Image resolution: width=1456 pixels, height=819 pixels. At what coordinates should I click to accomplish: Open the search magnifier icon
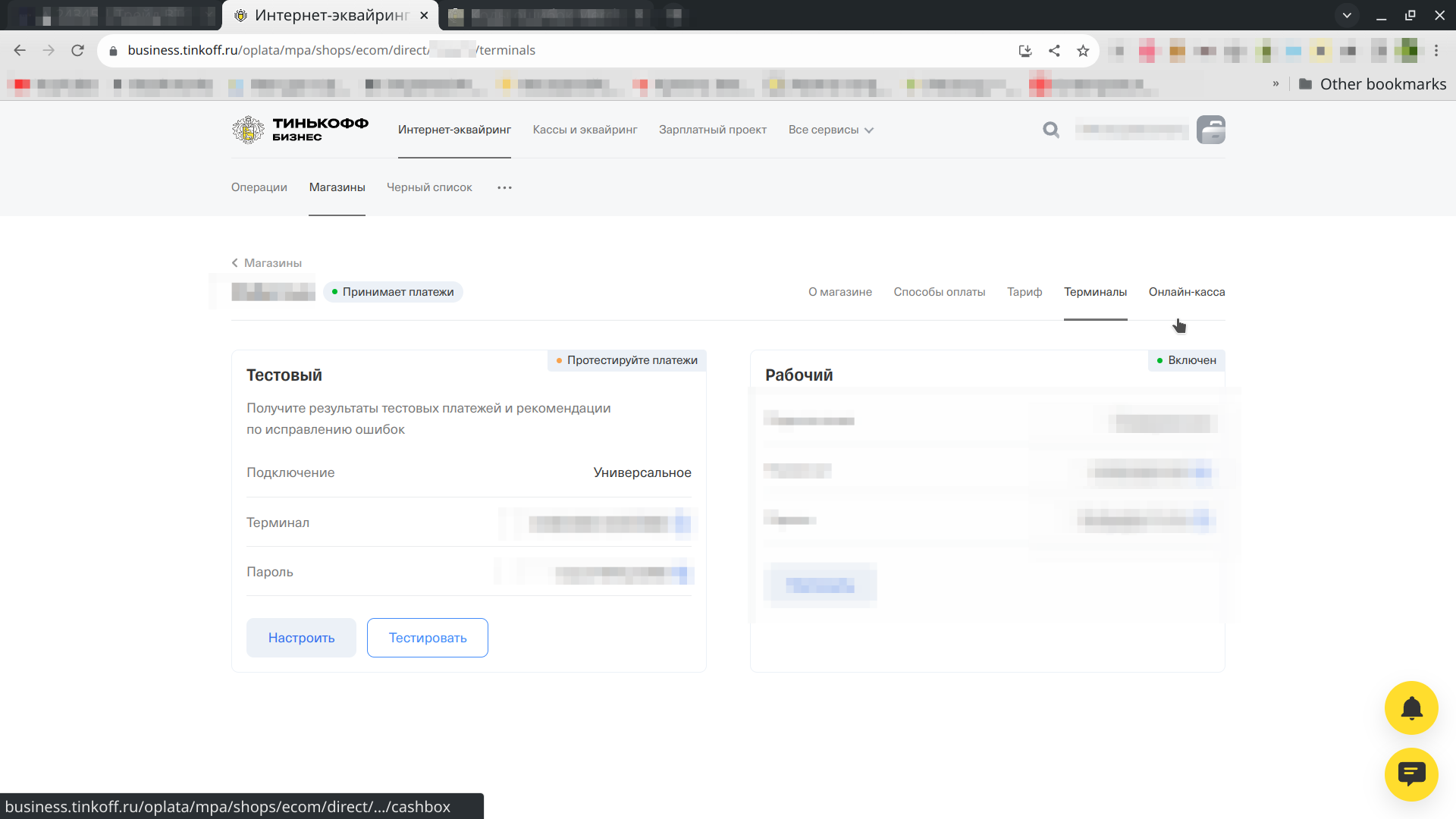1051,130
